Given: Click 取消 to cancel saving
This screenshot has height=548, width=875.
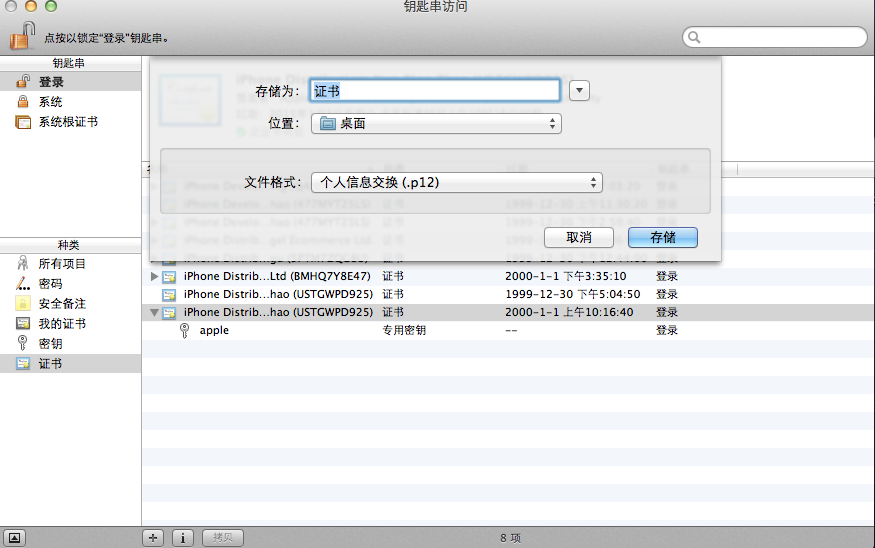Looking at the screenshot, I should [579, 237].
